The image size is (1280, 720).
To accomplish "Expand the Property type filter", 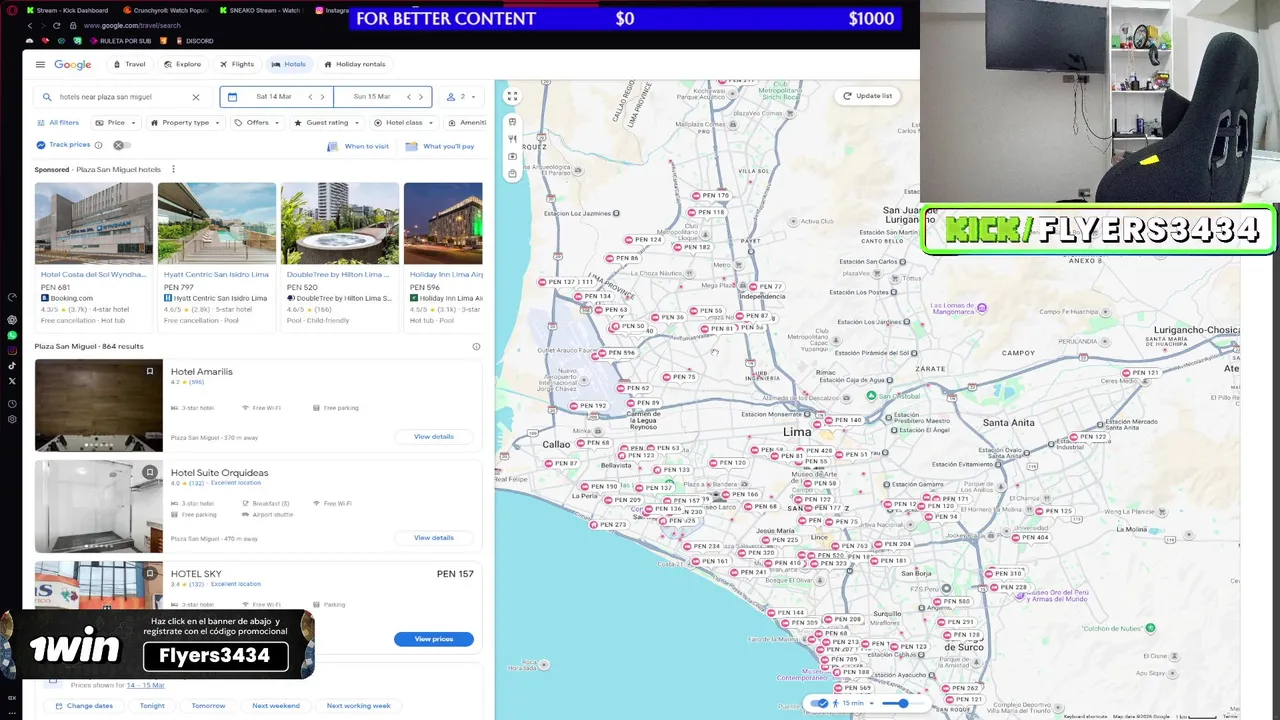I will [x=185, y=123].
